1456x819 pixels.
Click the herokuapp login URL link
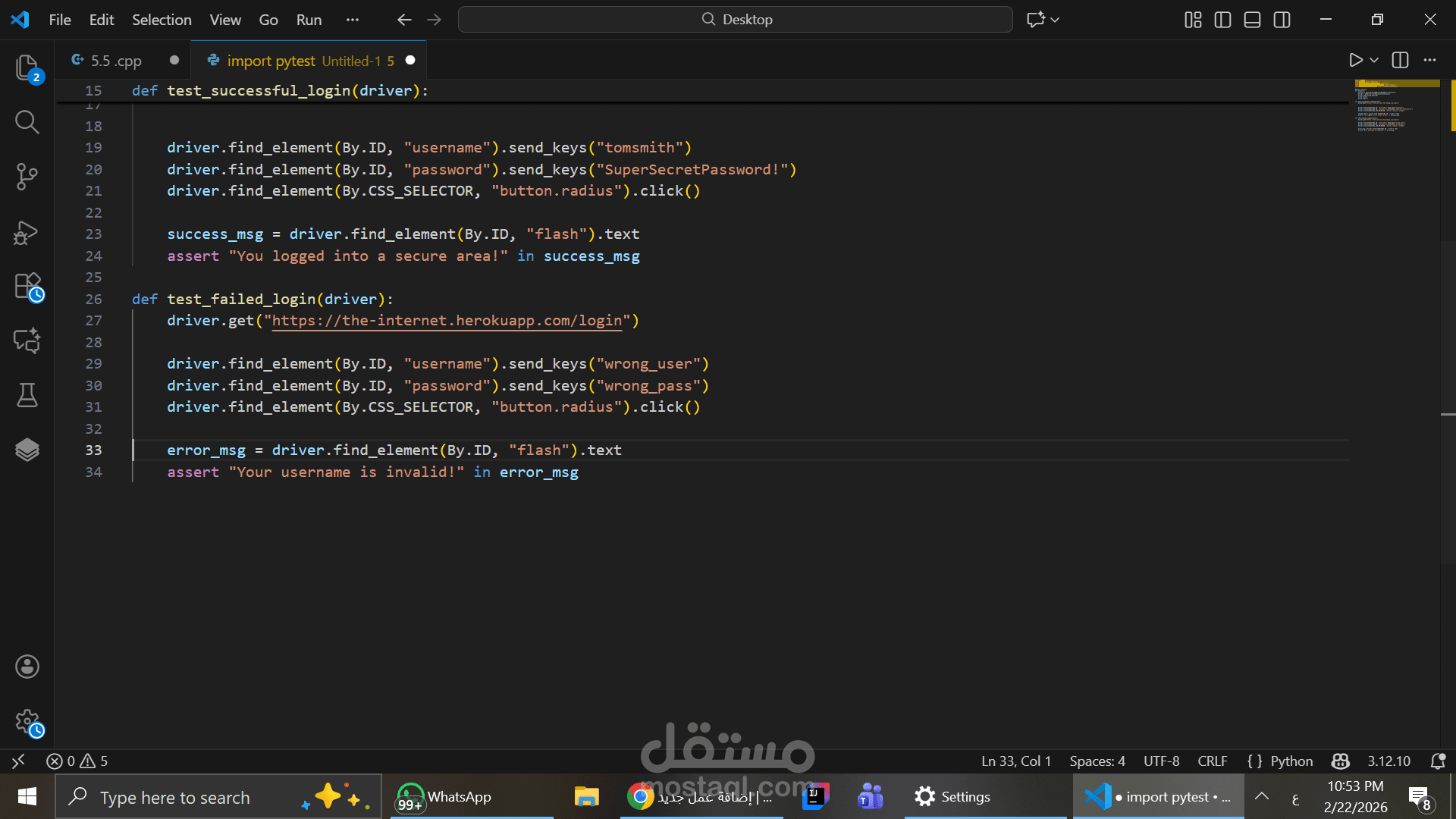click(x=447, y=320)
